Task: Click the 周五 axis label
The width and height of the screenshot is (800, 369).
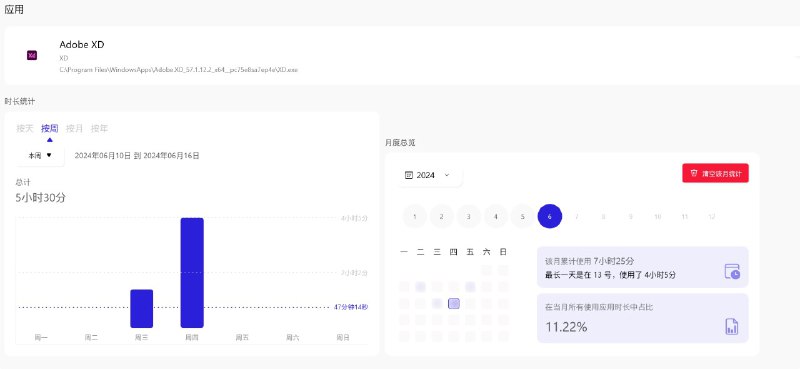Action: pyautogui.click(x=242, y=337)
